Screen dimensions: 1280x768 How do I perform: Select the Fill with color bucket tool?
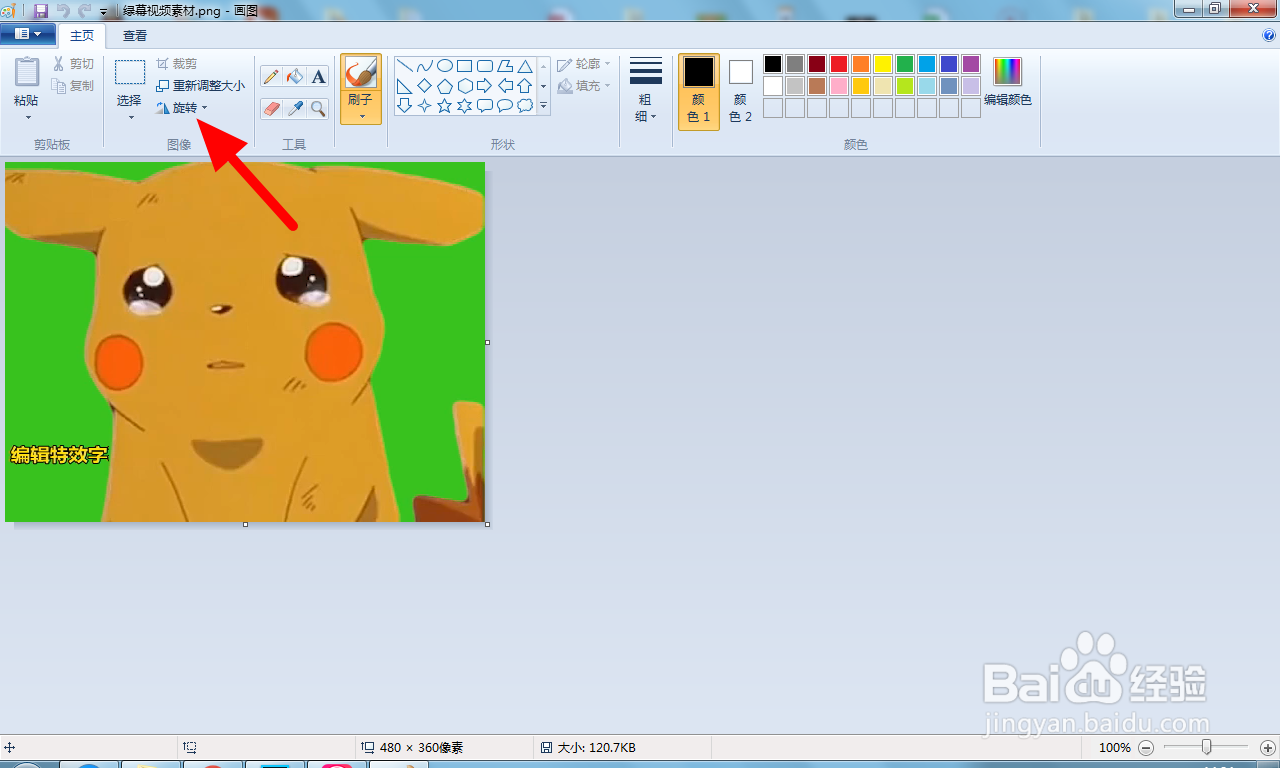[x=295, y=77]
